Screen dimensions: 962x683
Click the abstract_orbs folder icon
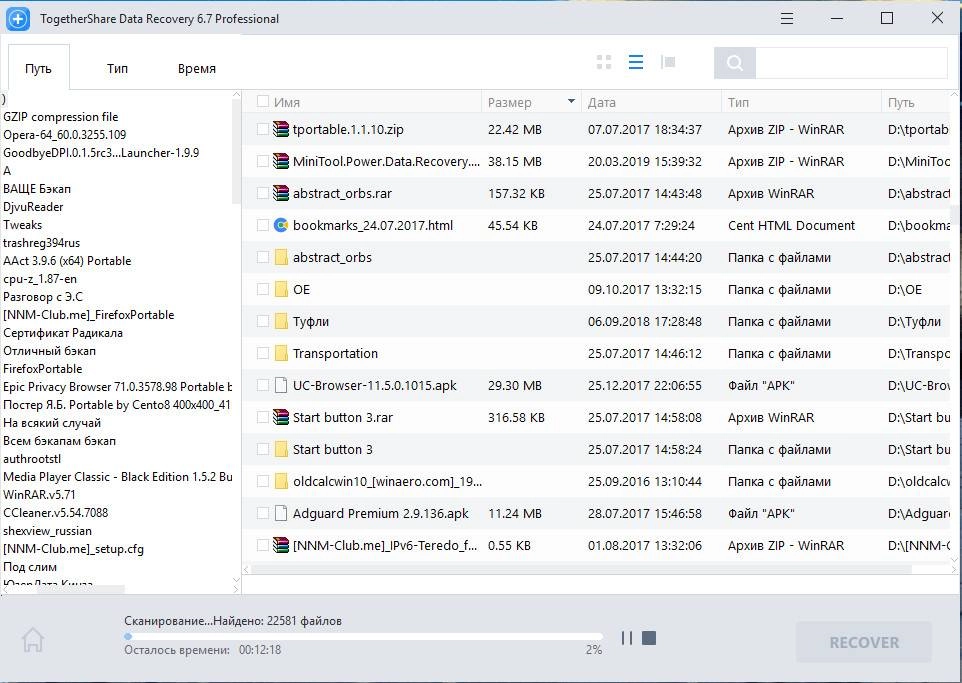(x=281, y=257)
